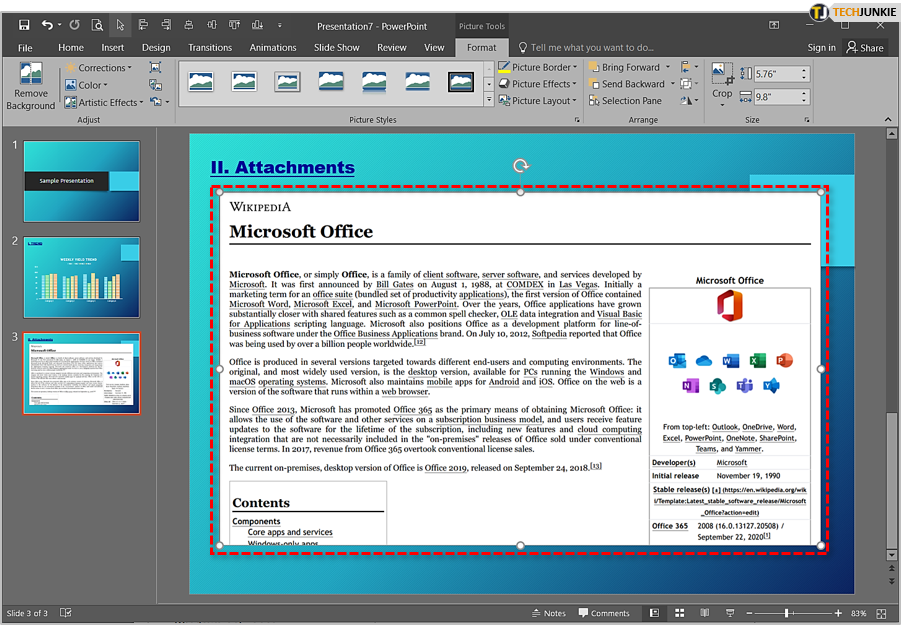Collapse the ribbon with the chevron
The width and height of the screenshot is (904, 625).
888,119
